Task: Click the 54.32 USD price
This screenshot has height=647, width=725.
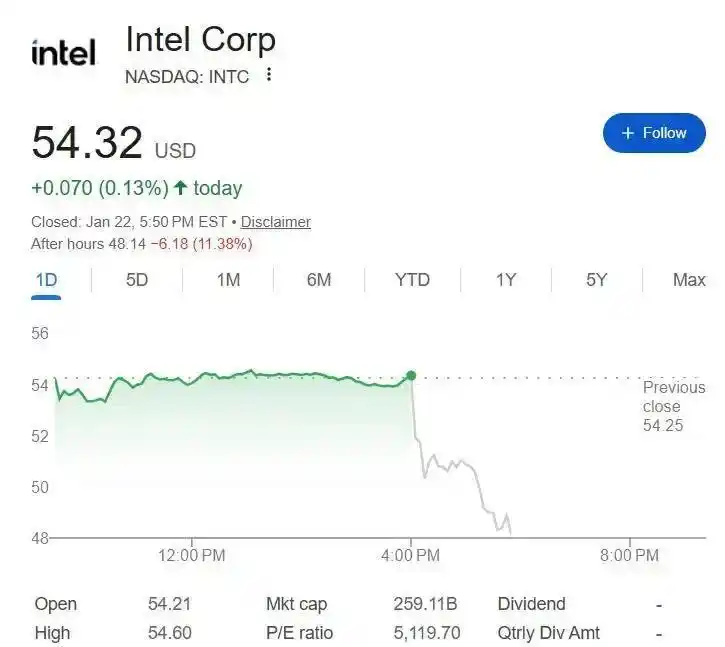Action: (88, 143)
